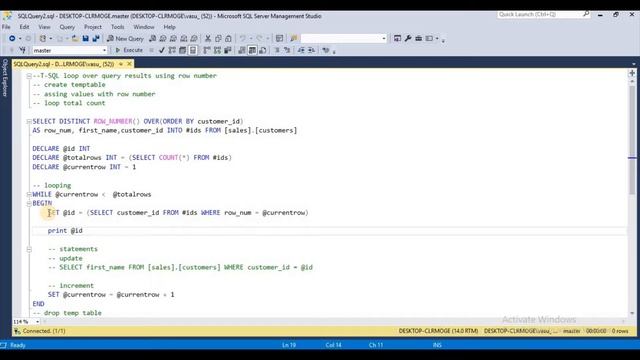This screenshot has width=640, height=360.
Task: Open the Window menu
Action: click(x=144, y=27)
